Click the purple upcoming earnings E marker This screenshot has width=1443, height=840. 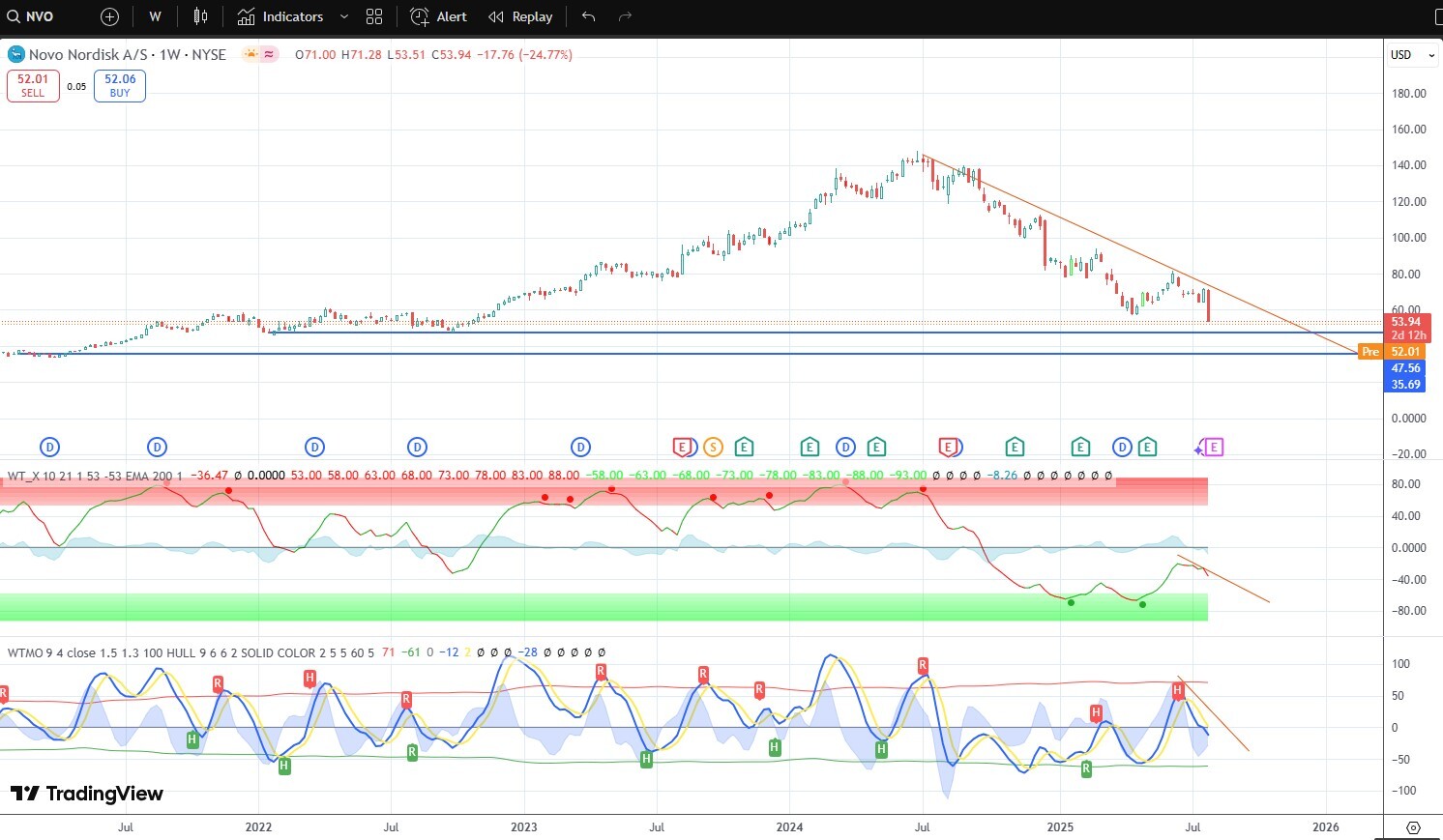pyautogui.click(x=1215, y=447)
